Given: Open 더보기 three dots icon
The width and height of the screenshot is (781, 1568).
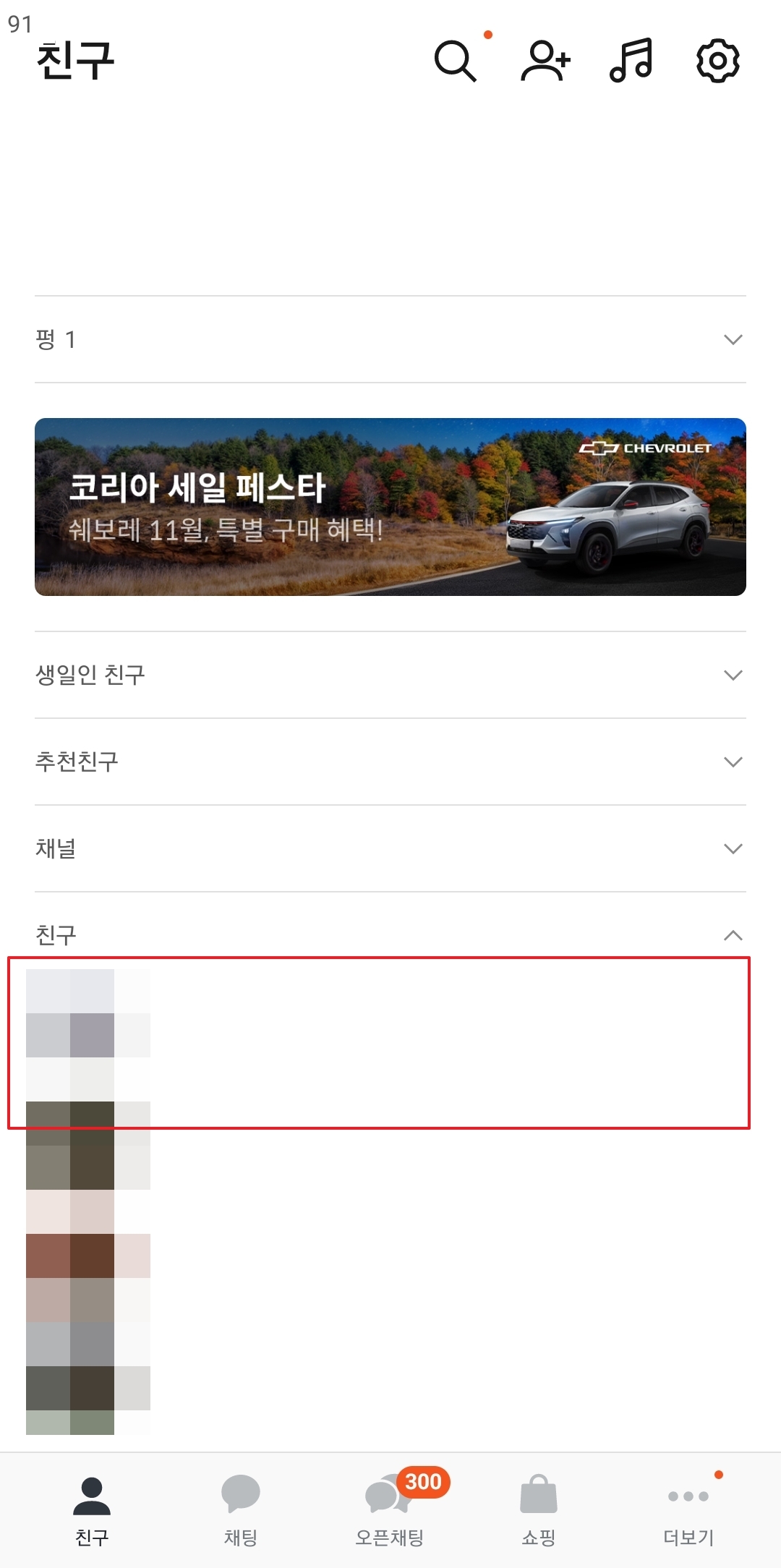Looking at the screenshot, I should point(688,1496).
